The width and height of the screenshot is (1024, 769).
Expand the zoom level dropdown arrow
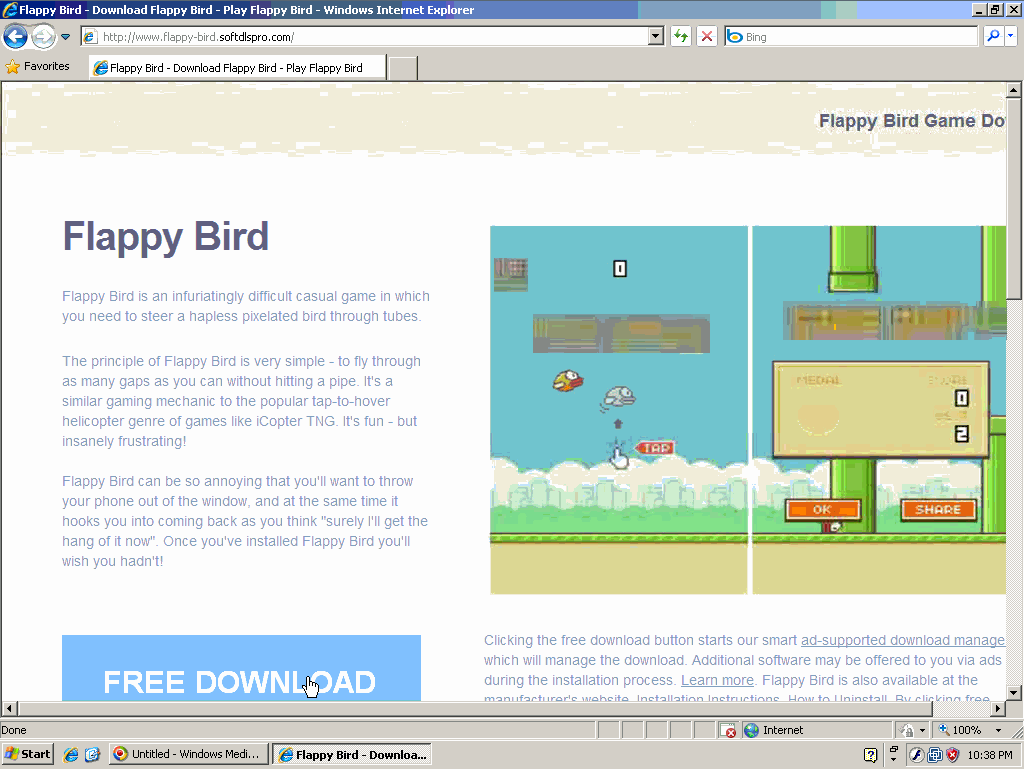coord(998,730)
